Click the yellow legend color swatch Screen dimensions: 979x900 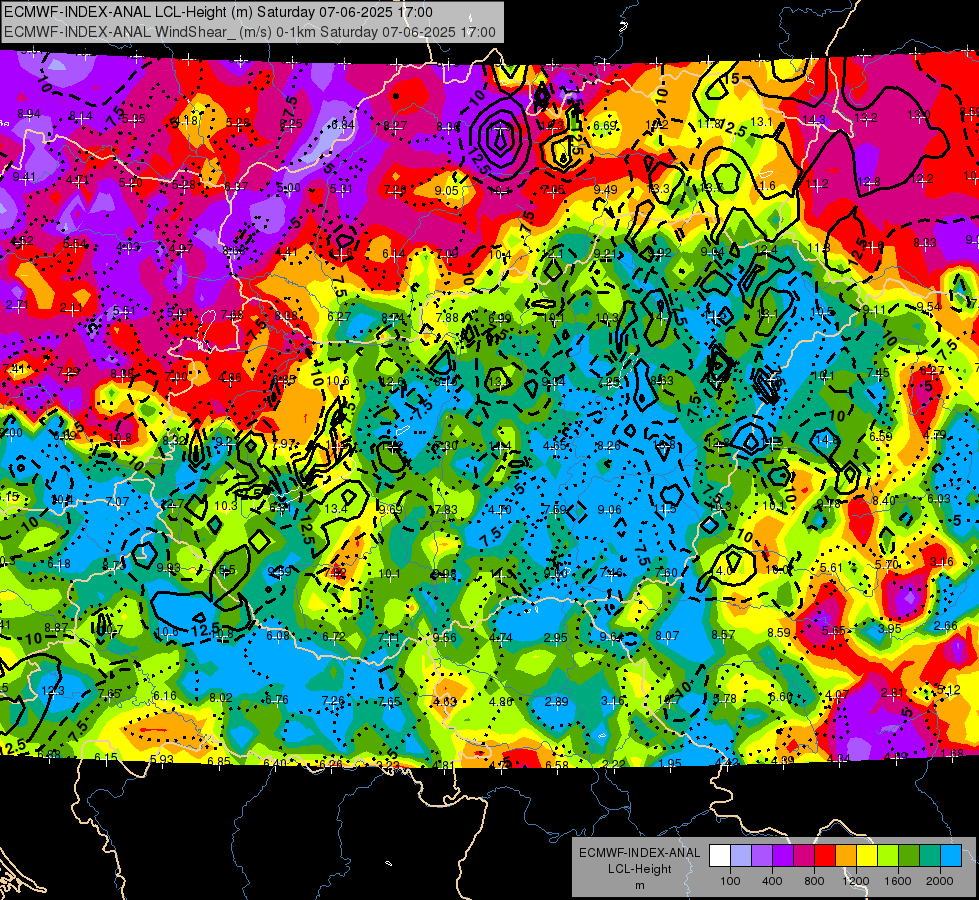click(x=867, y=856)
